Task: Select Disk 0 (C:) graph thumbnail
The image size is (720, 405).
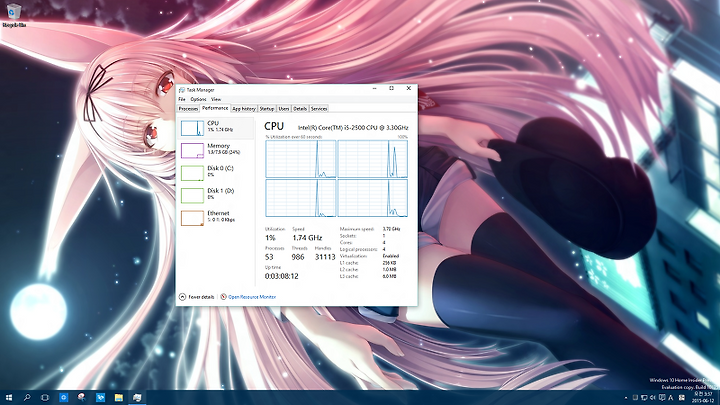Action: (192, 173)
